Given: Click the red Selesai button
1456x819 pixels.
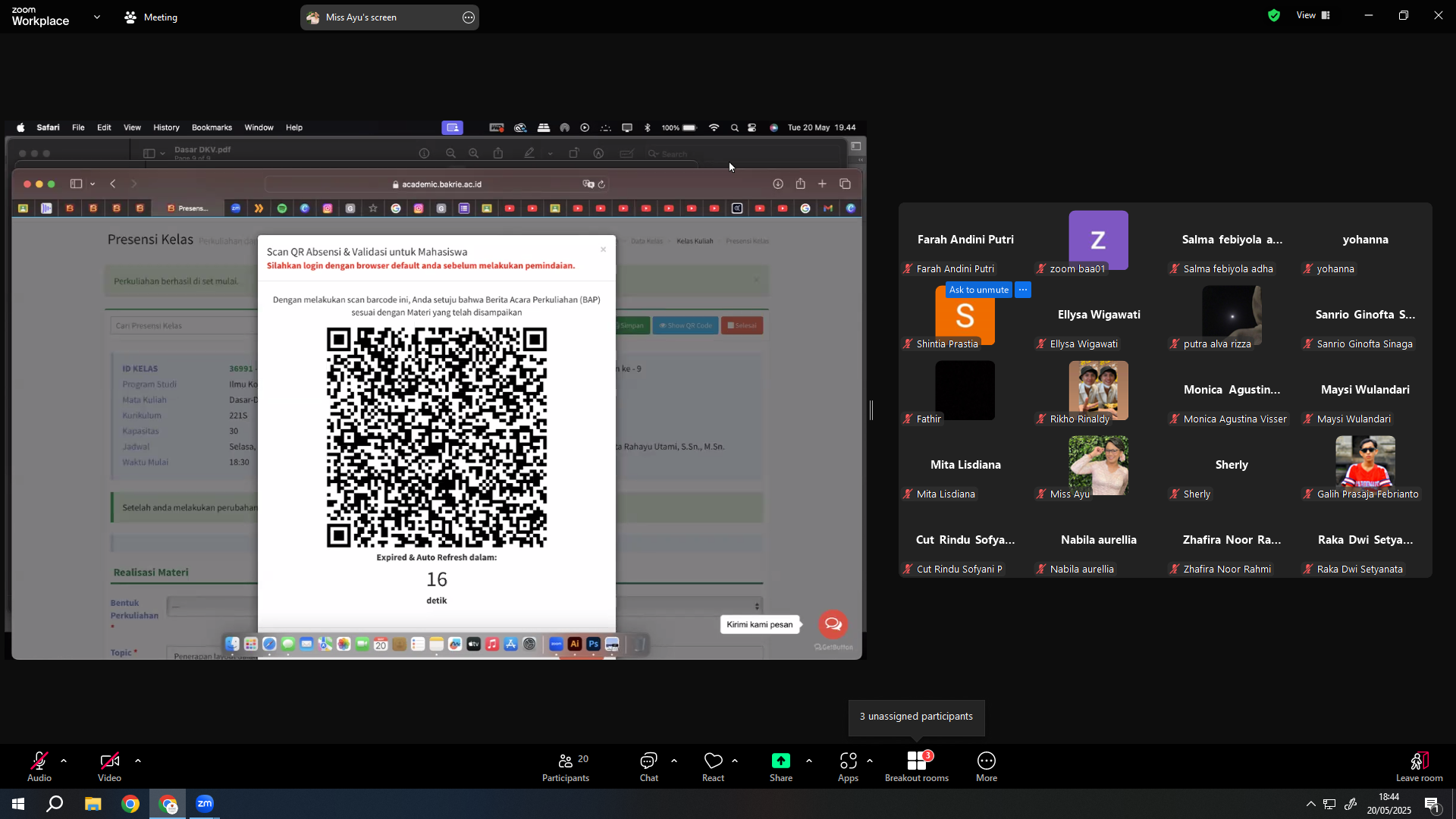Looking at the screenshot, I should click(x=742, y=325).
